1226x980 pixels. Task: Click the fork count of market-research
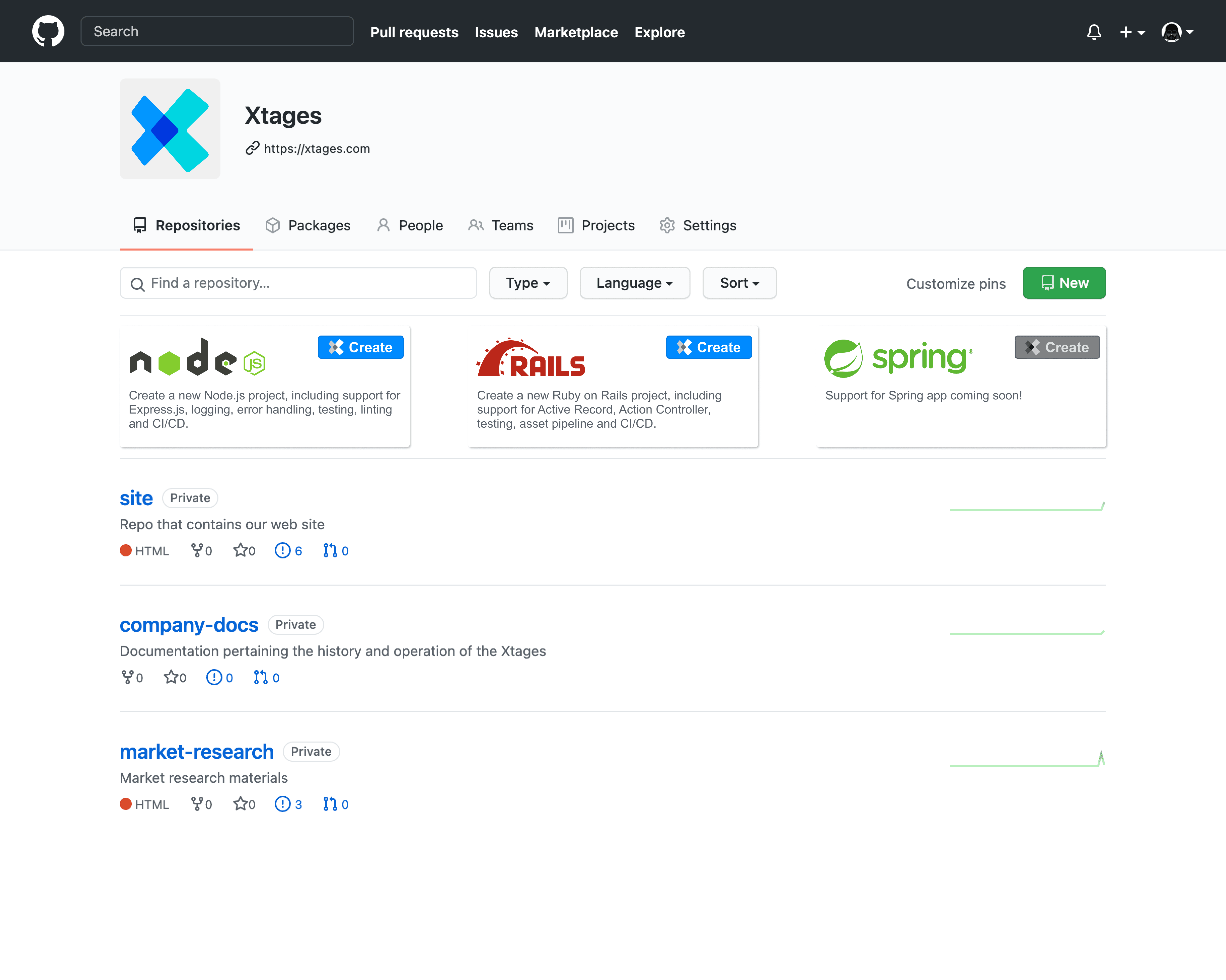pos(201,804)
